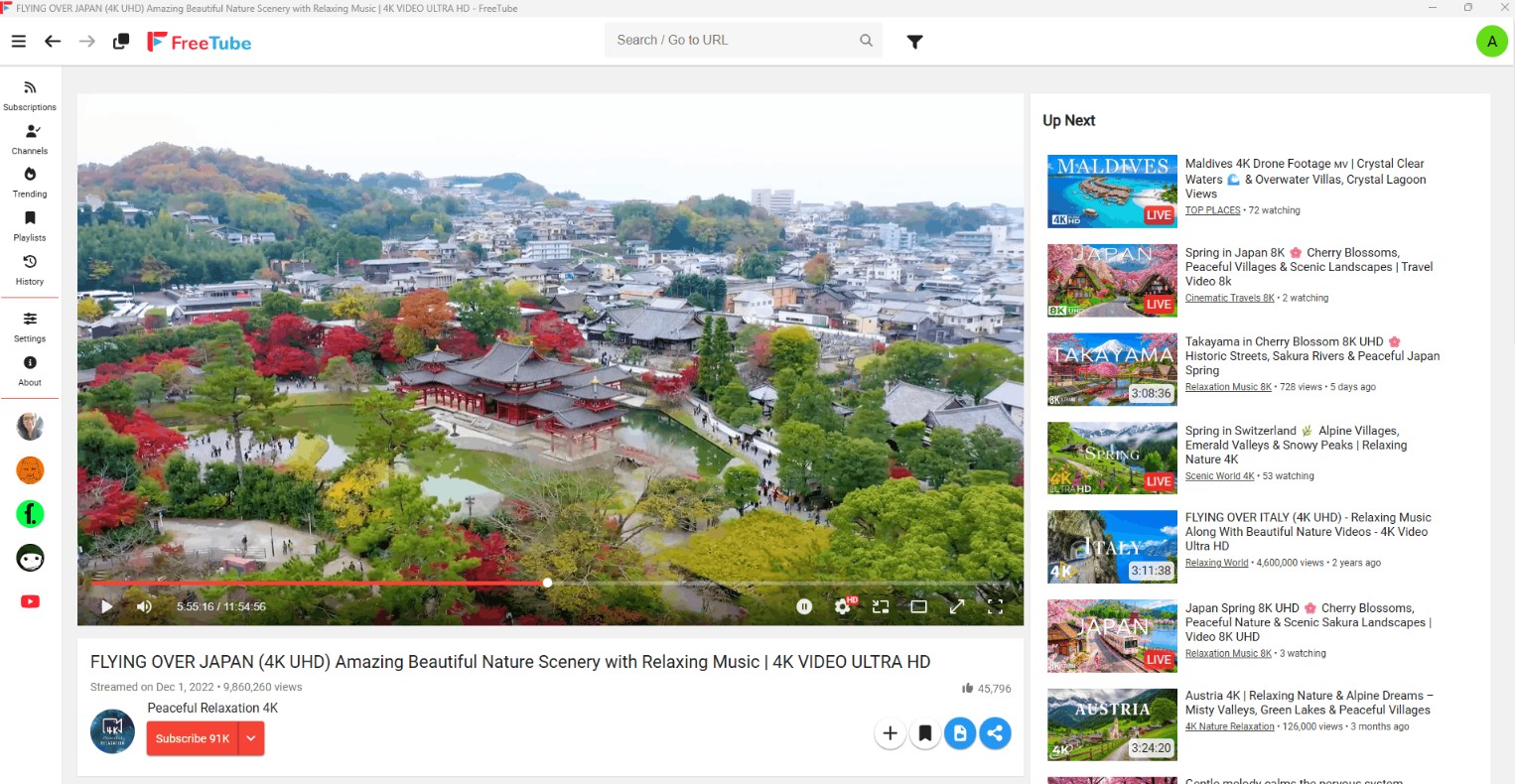Open the Spring in Switzerland live thumbnail
The image size is (1515, 784).
1112,457
